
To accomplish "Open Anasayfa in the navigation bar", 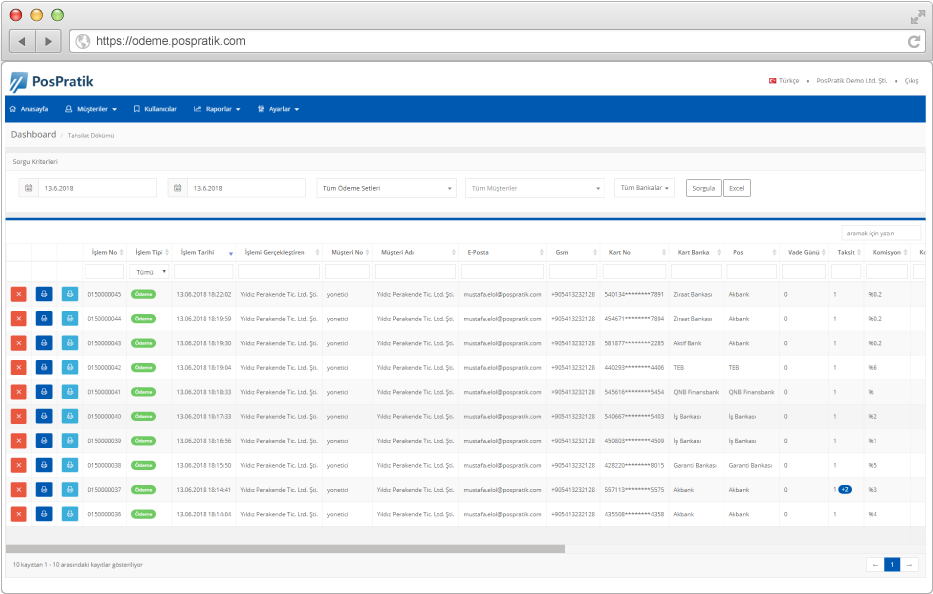I will (x=29, y=109).
